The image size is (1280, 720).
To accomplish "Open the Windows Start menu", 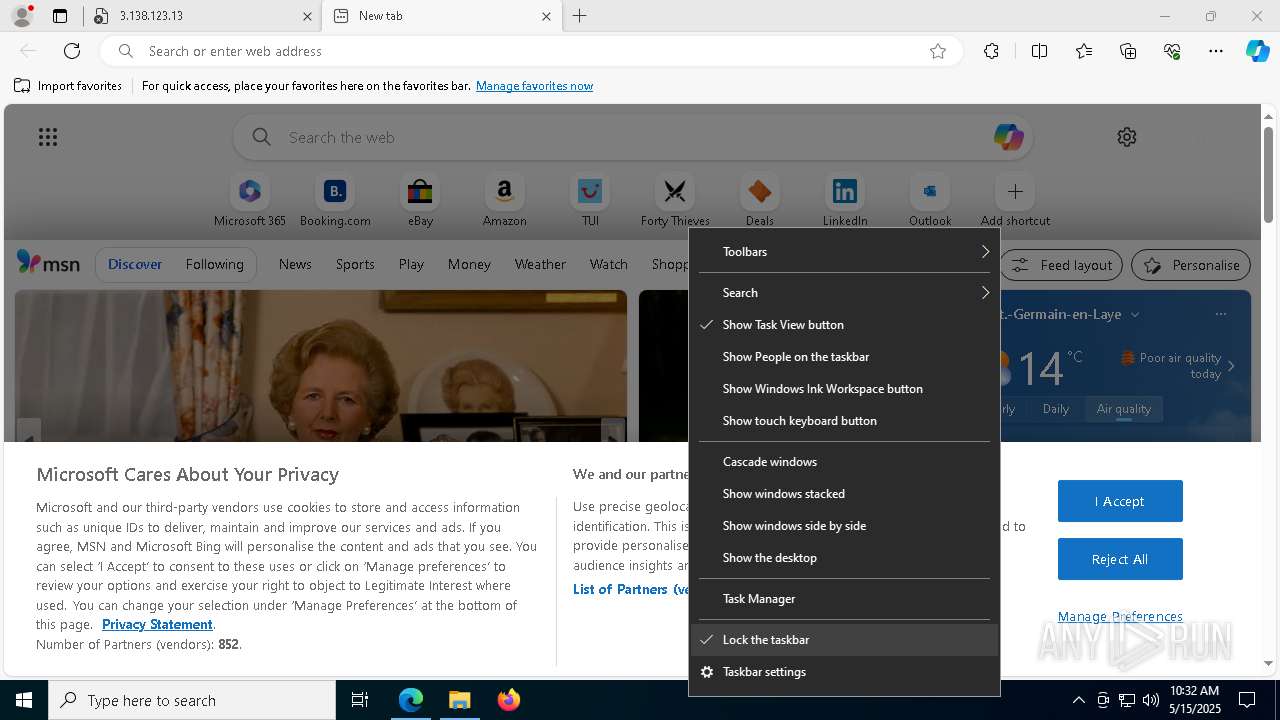I will coord(24,700).
